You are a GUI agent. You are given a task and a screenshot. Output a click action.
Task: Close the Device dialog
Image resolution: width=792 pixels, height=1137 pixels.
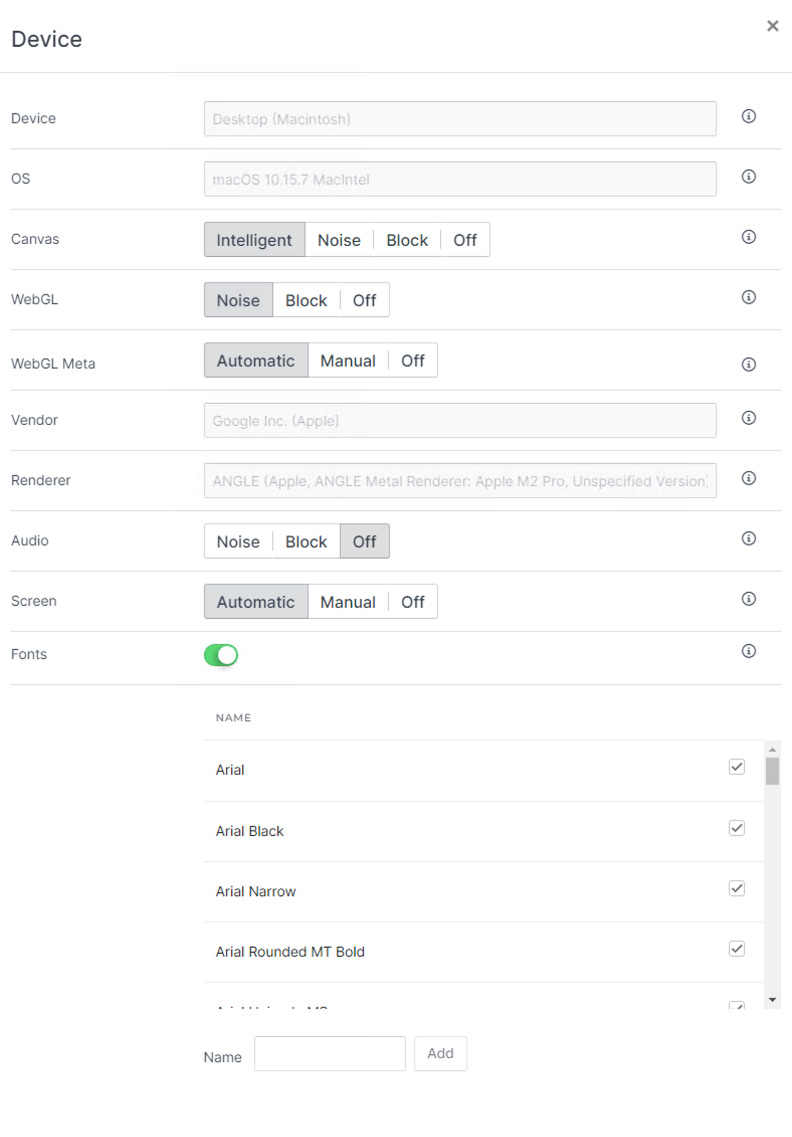772,26
